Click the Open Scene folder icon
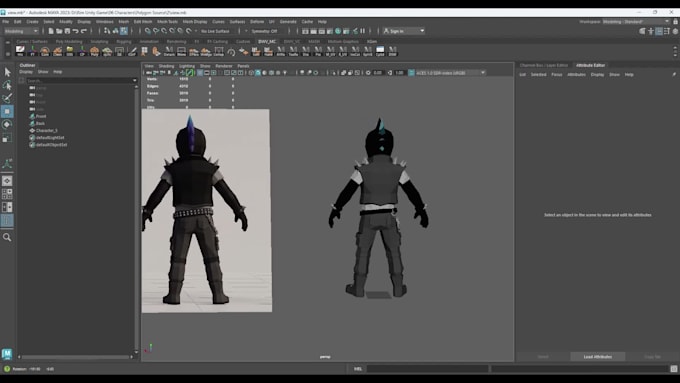Image resolution: width=680 pixels, height=383 pixels. 59,31
